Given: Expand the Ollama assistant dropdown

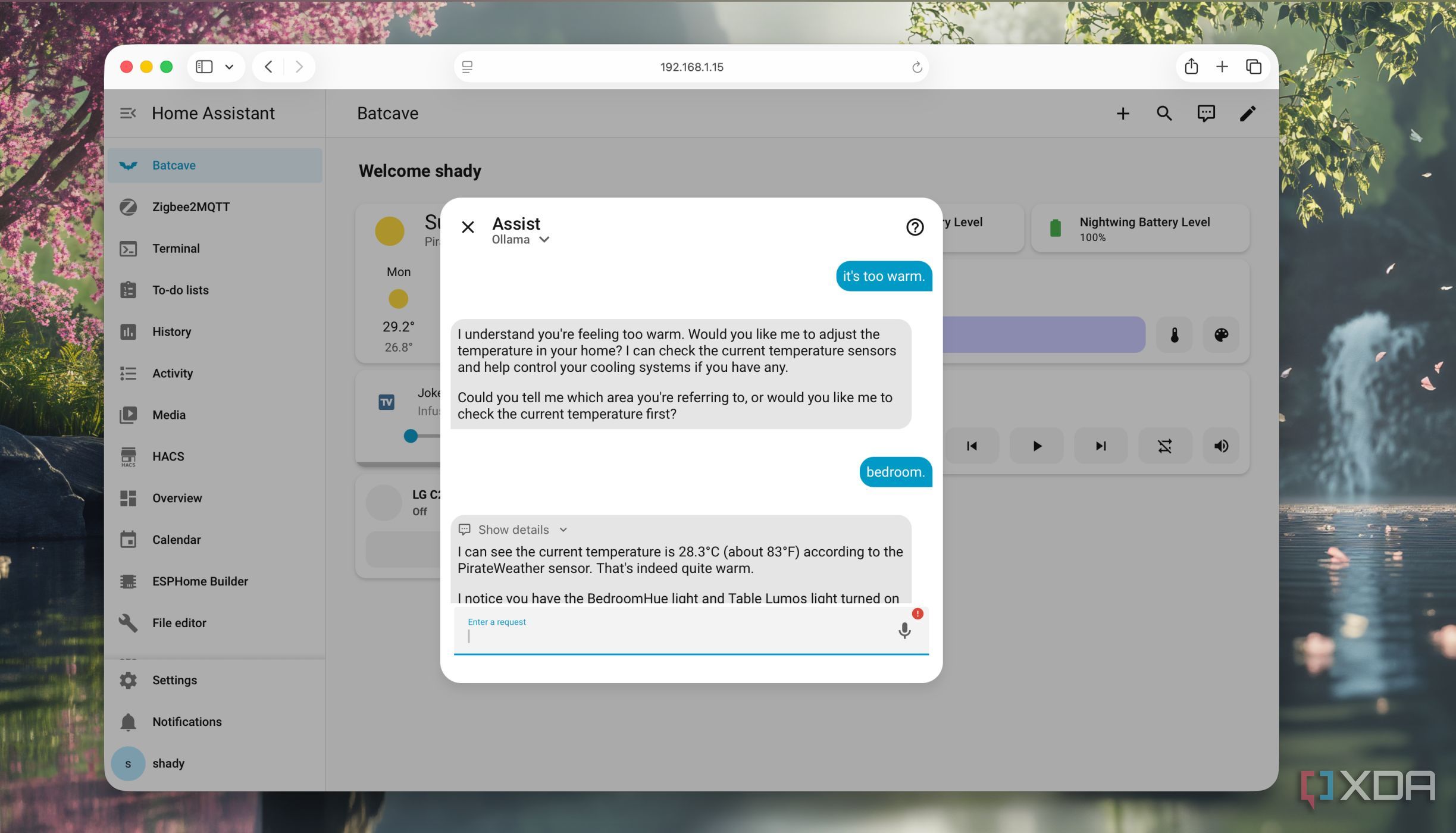Looking at the screenshot, I should (x=520, y=239).
